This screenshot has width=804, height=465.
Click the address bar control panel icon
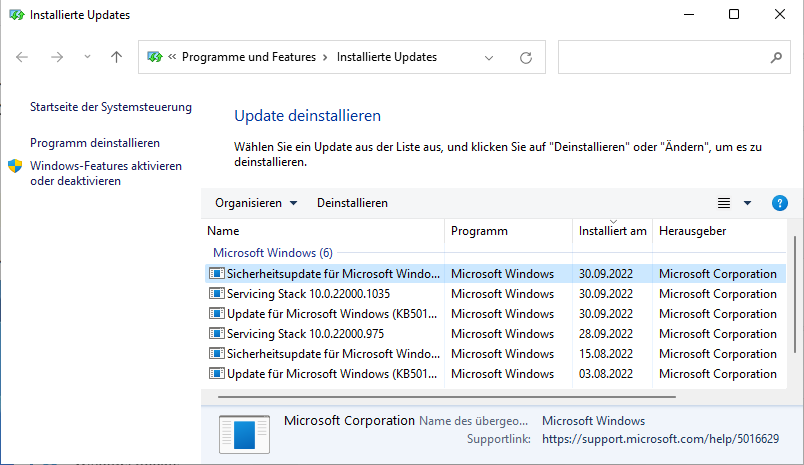[154, 57]
